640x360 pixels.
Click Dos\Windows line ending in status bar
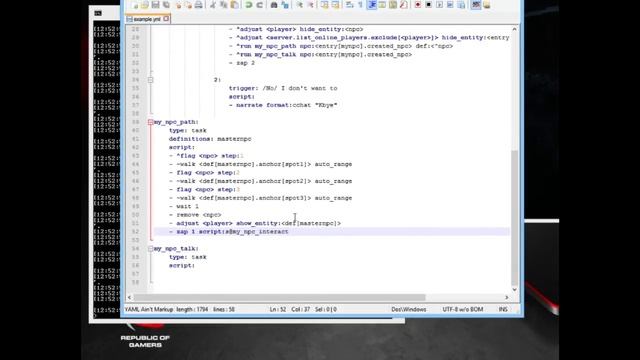click(x=409, y=309)
